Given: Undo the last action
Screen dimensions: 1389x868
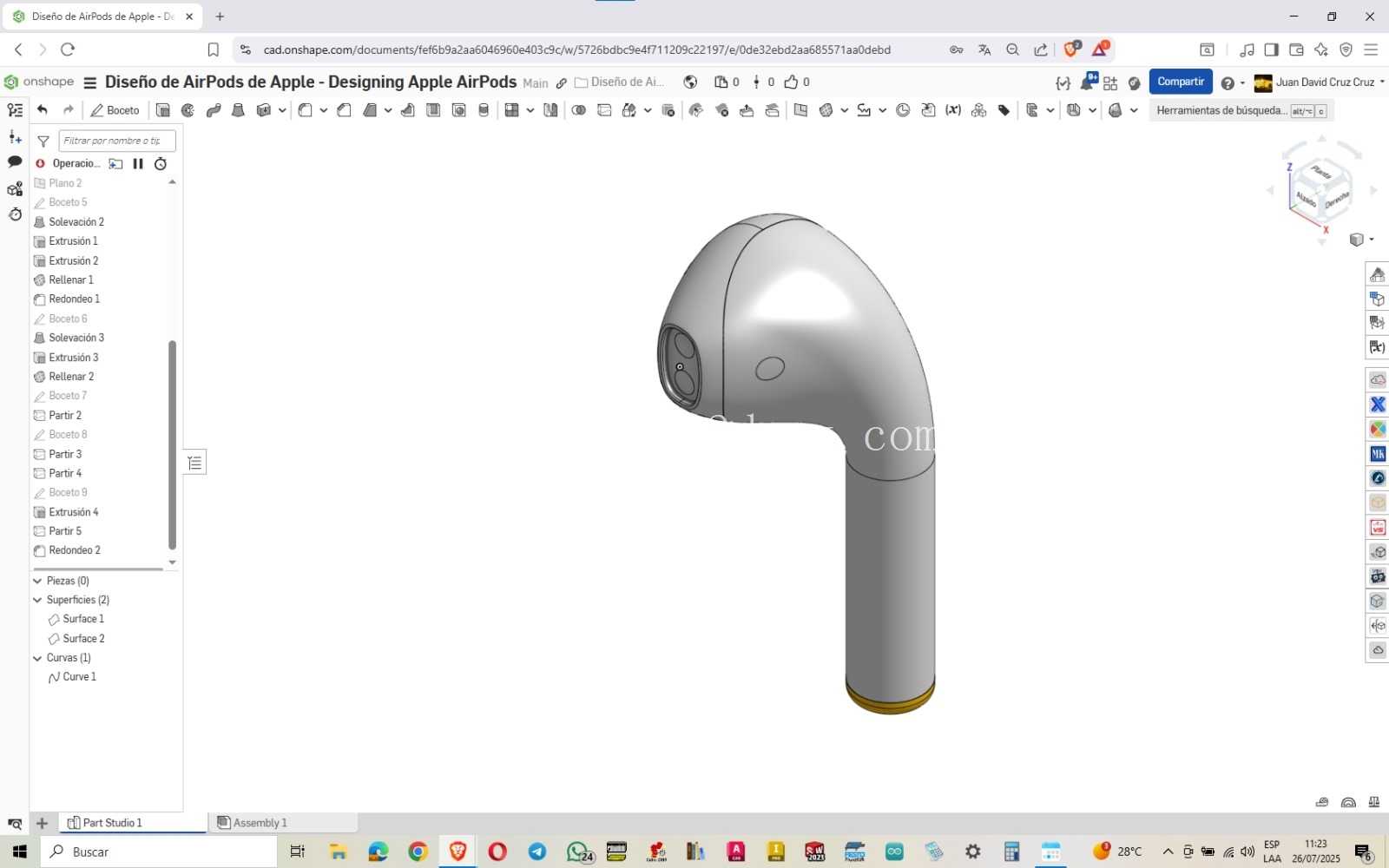Looking at the screenshot, I should pyautogui.click(x=43, y=110).
